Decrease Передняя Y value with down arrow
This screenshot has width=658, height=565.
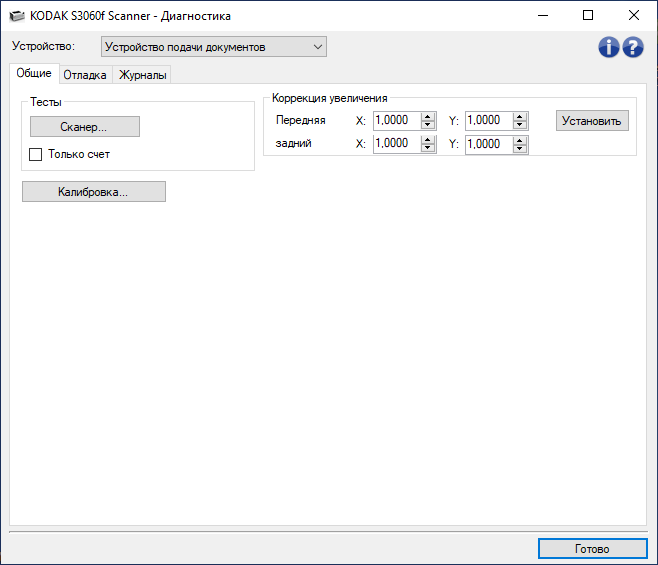(520, 125)
